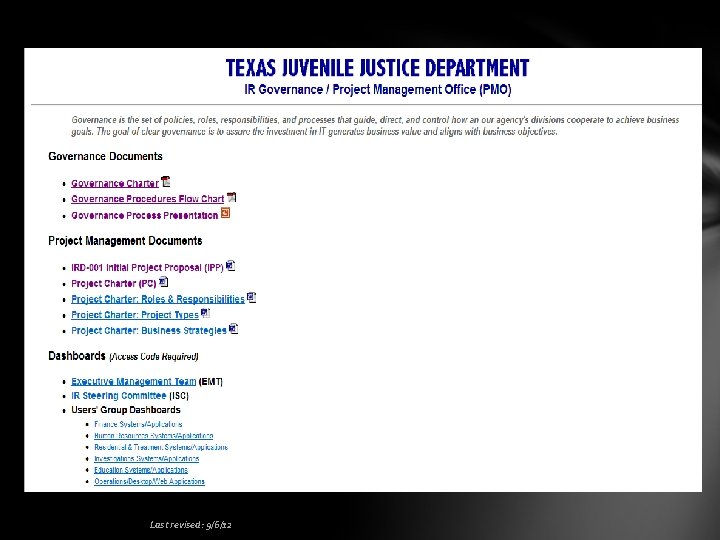
Task: Click Word icon beside Project Charter (PC)
Action: [163, 281]
